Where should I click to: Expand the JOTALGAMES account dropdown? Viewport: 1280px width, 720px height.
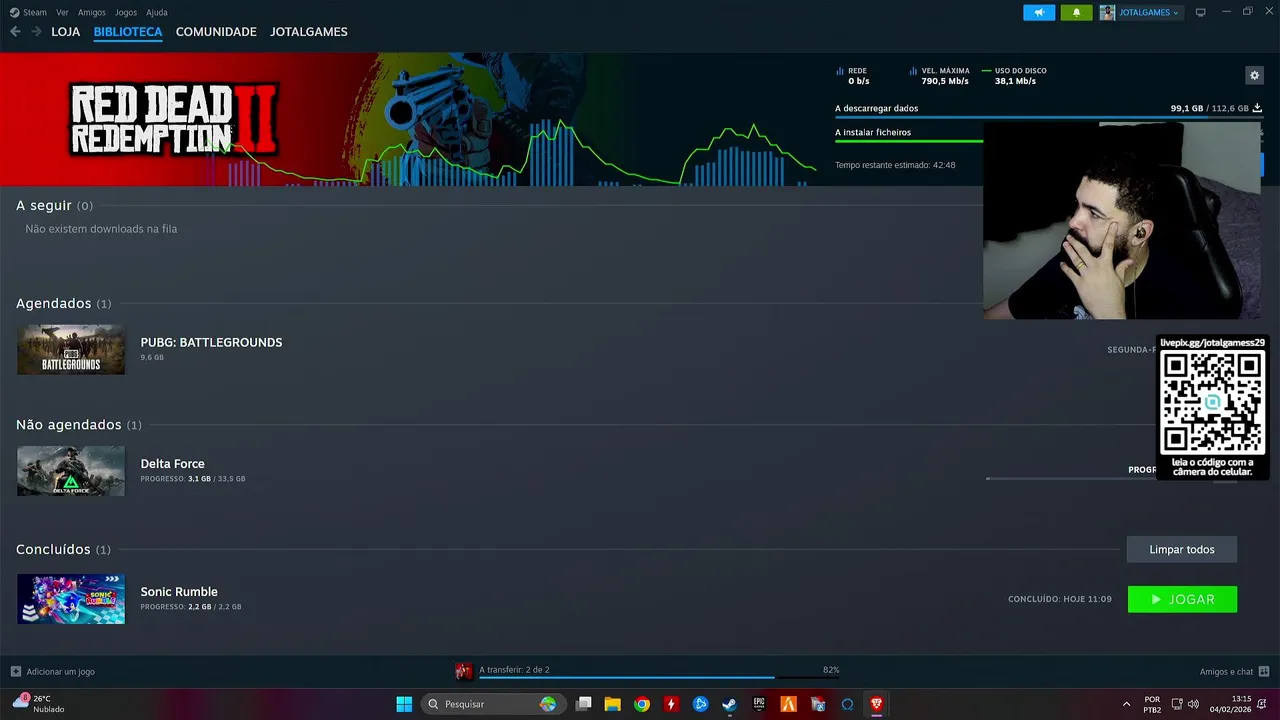pyautogui.click(x=1149, y=12)
